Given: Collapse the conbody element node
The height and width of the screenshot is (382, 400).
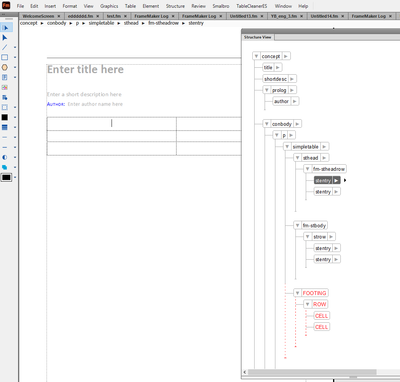Looking at the screenshot, I should [x=267, y=124].
